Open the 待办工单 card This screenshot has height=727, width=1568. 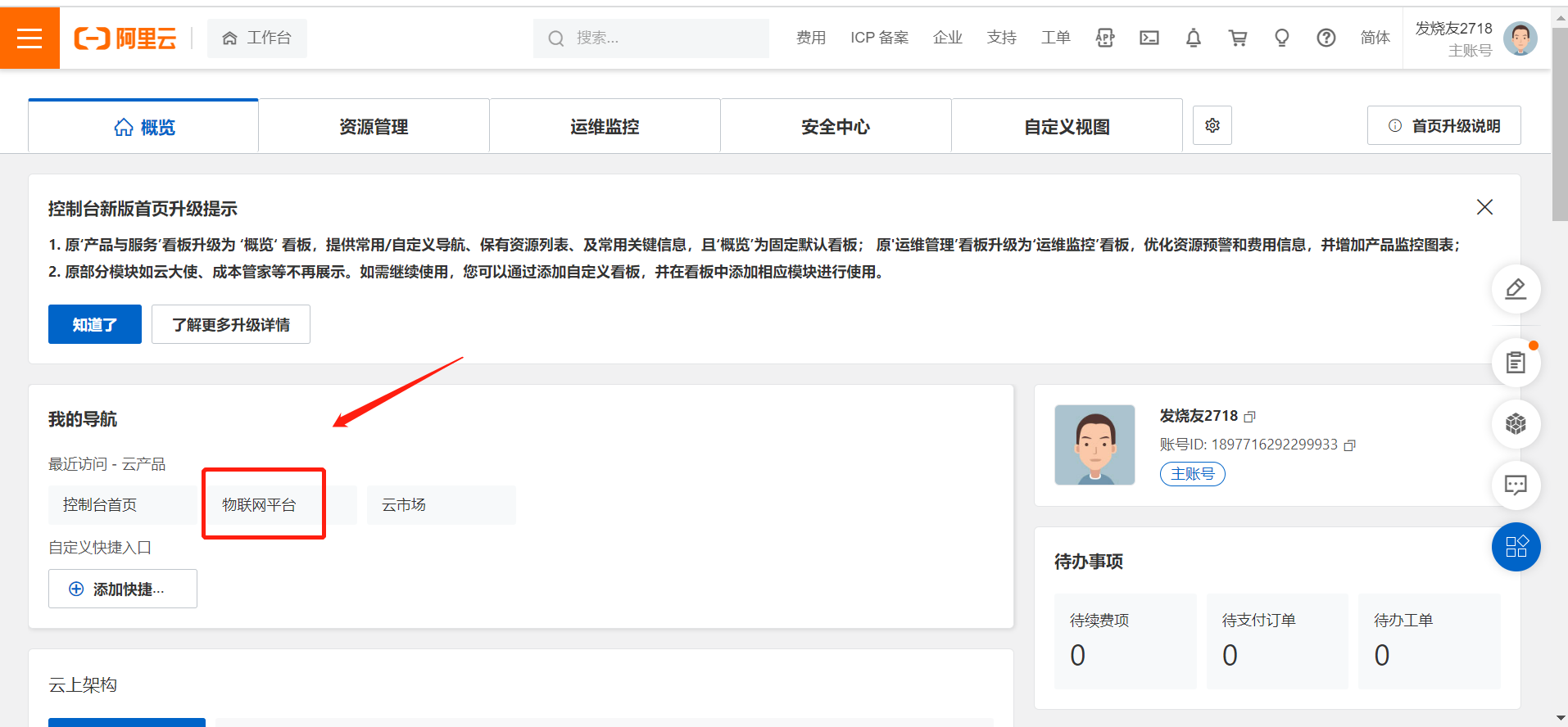1430,641
